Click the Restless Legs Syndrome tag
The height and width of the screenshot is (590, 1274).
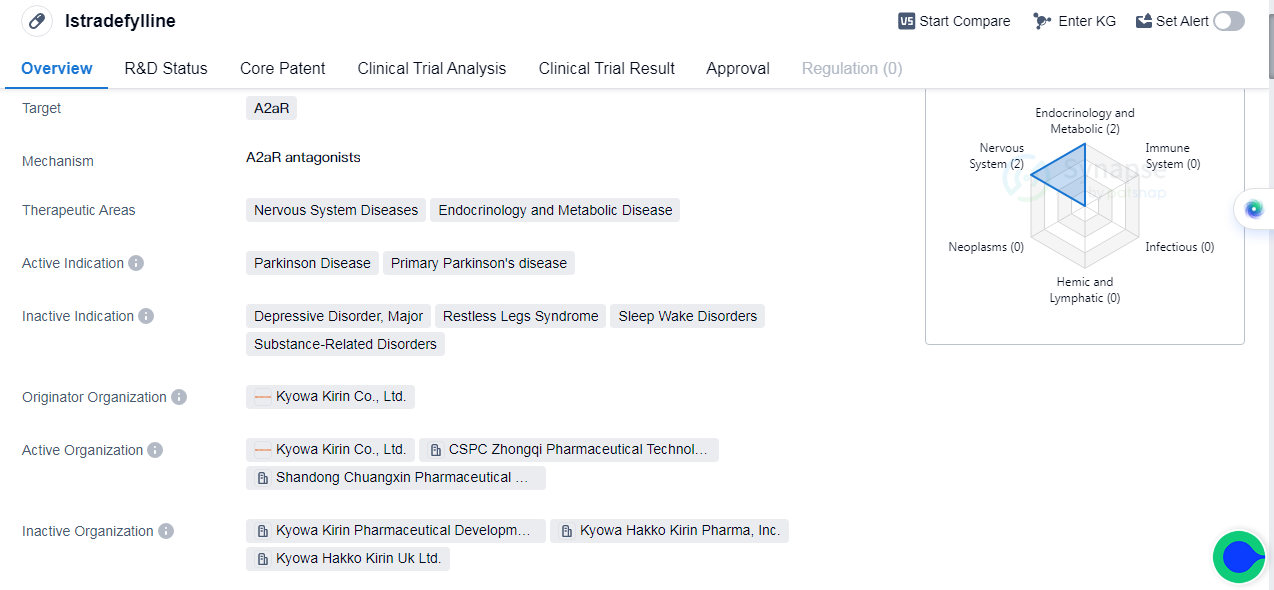click(x=520, y=316)
